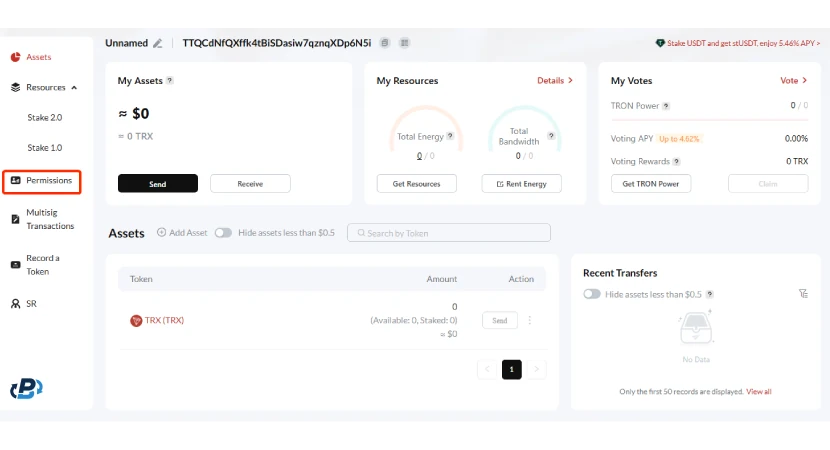
Task: Click the Claim button
Action: [x=768, y=184]
